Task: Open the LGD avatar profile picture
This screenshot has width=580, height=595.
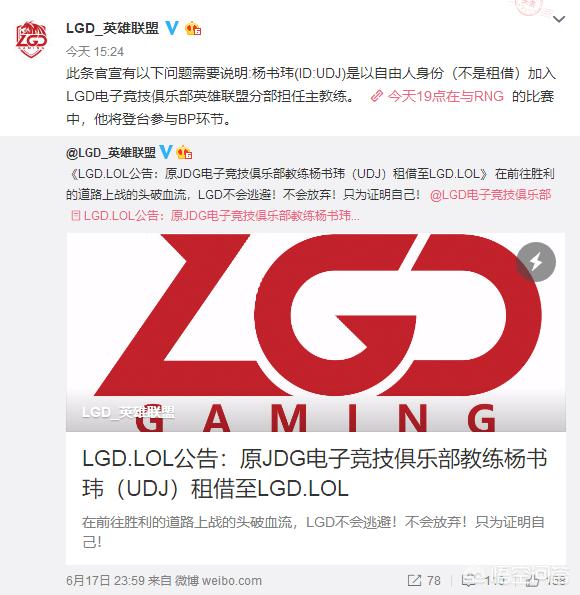Action: 32,39
